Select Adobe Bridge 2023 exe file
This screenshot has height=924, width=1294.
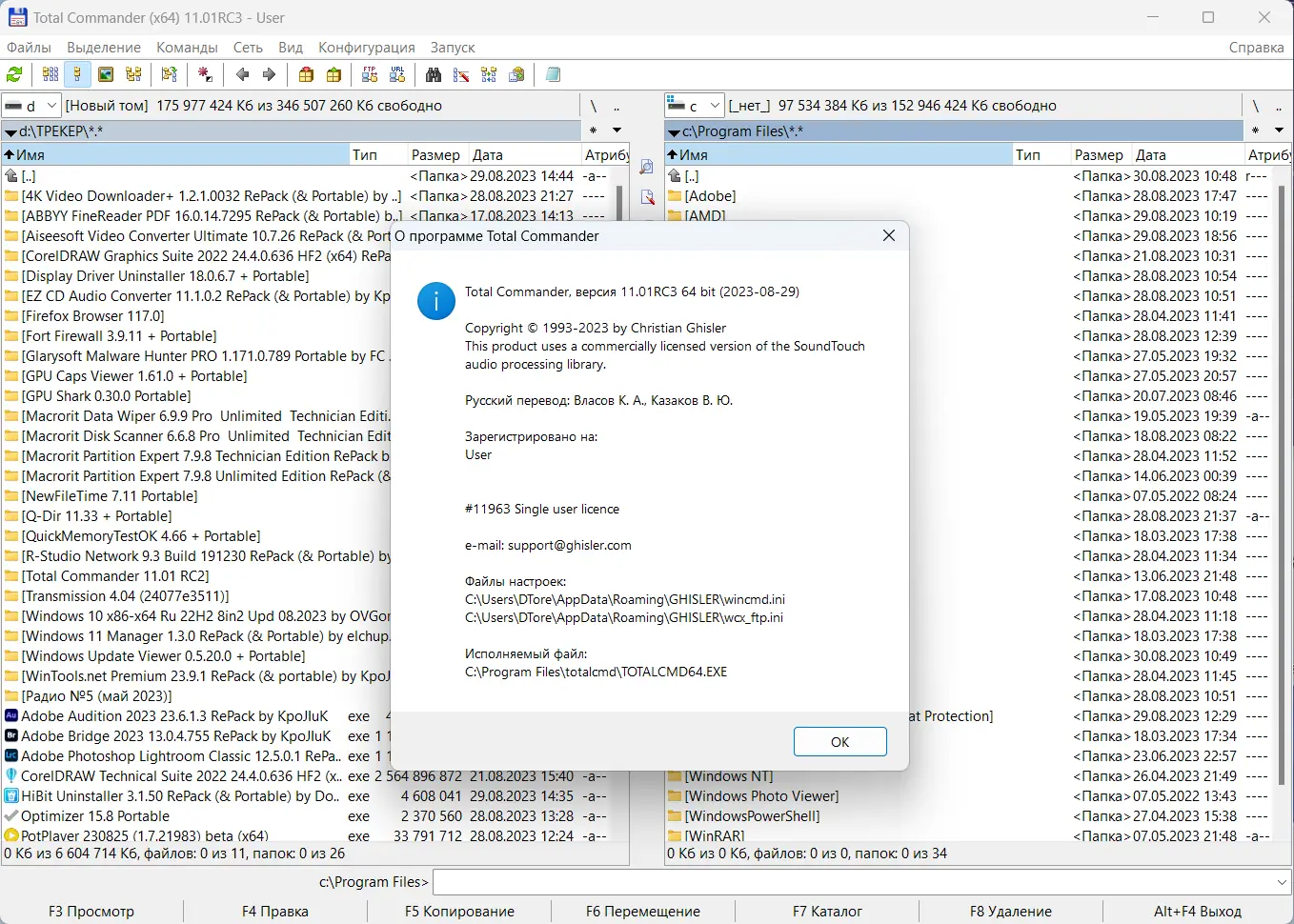(176, 735)
